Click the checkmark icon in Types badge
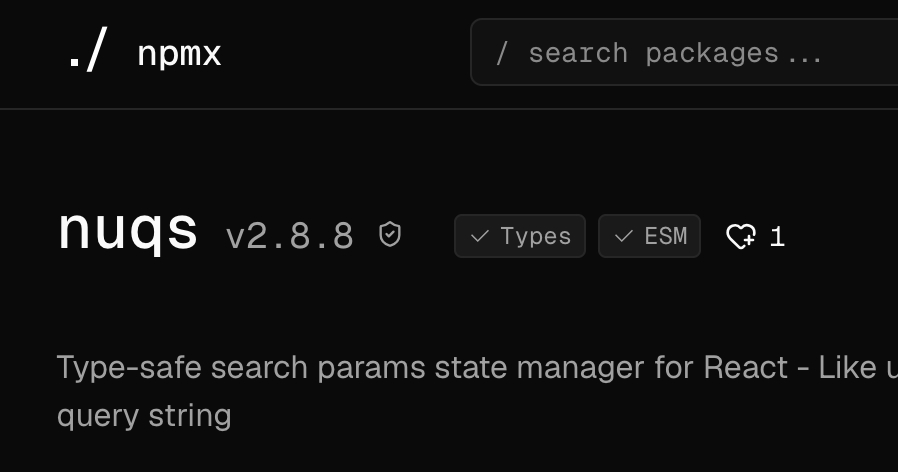Viewport: 898px width, 472px height. [x=479, y=236]
